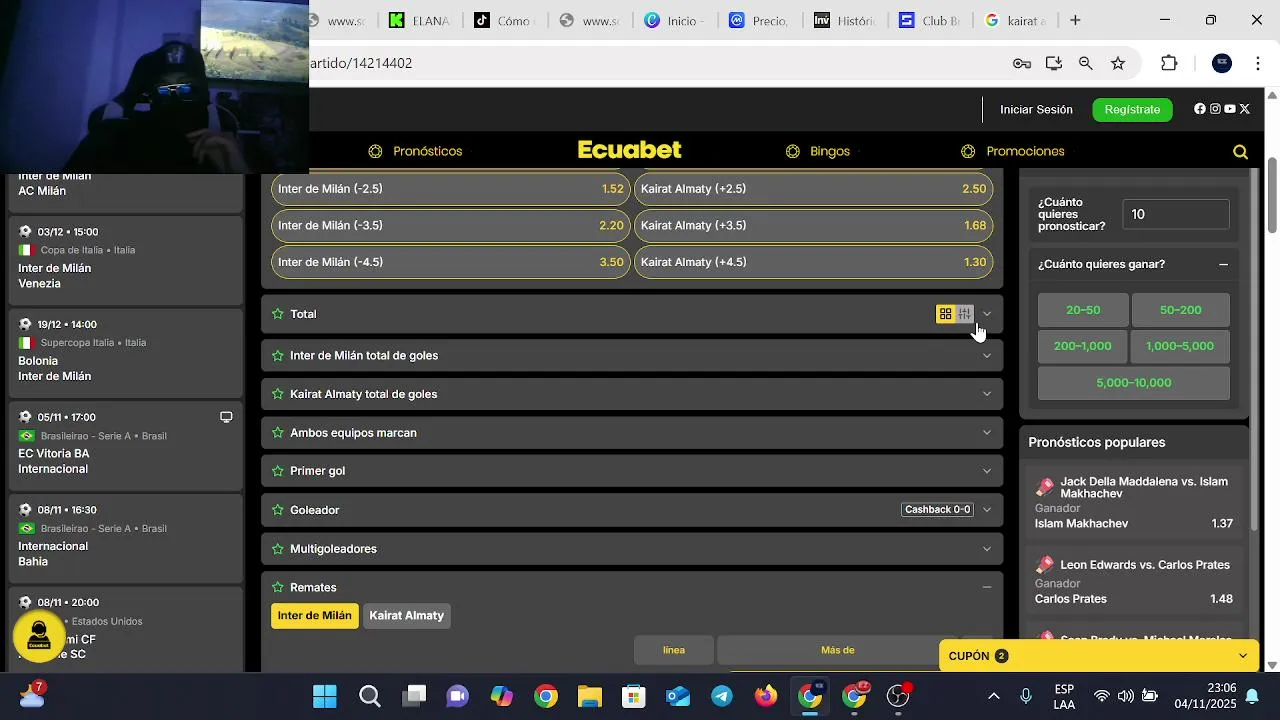Open the Chrome extensions puzzle icon
This screenshot has height=720, width=1280.
[1169, 63]
